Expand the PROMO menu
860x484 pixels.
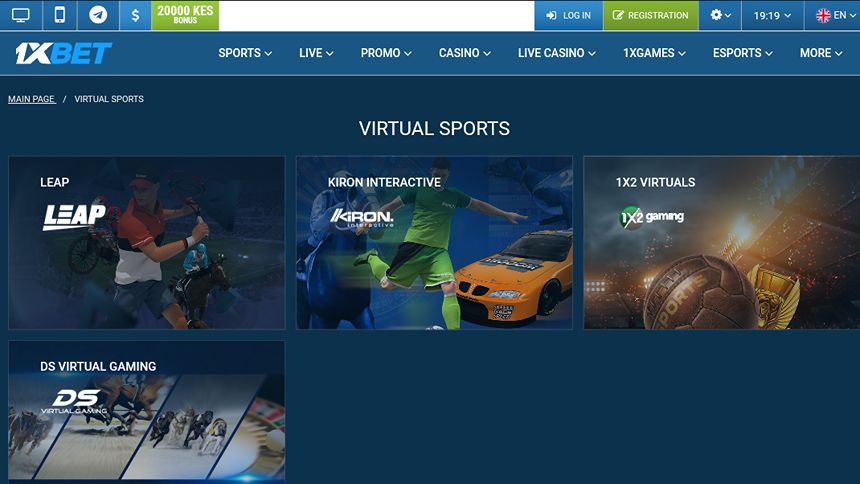point(386,53)
